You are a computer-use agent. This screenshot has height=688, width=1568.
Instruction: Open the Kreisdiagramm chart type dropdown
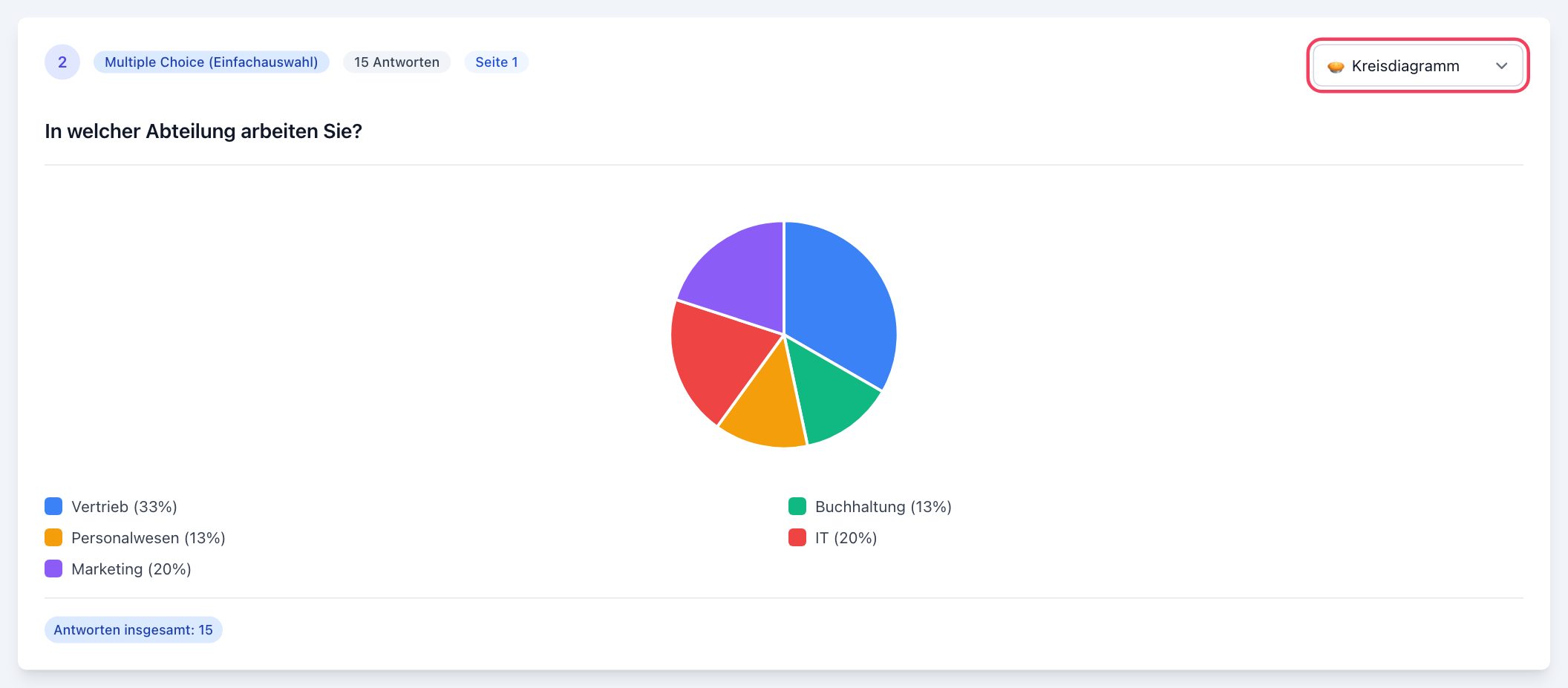coord(1417,65)
